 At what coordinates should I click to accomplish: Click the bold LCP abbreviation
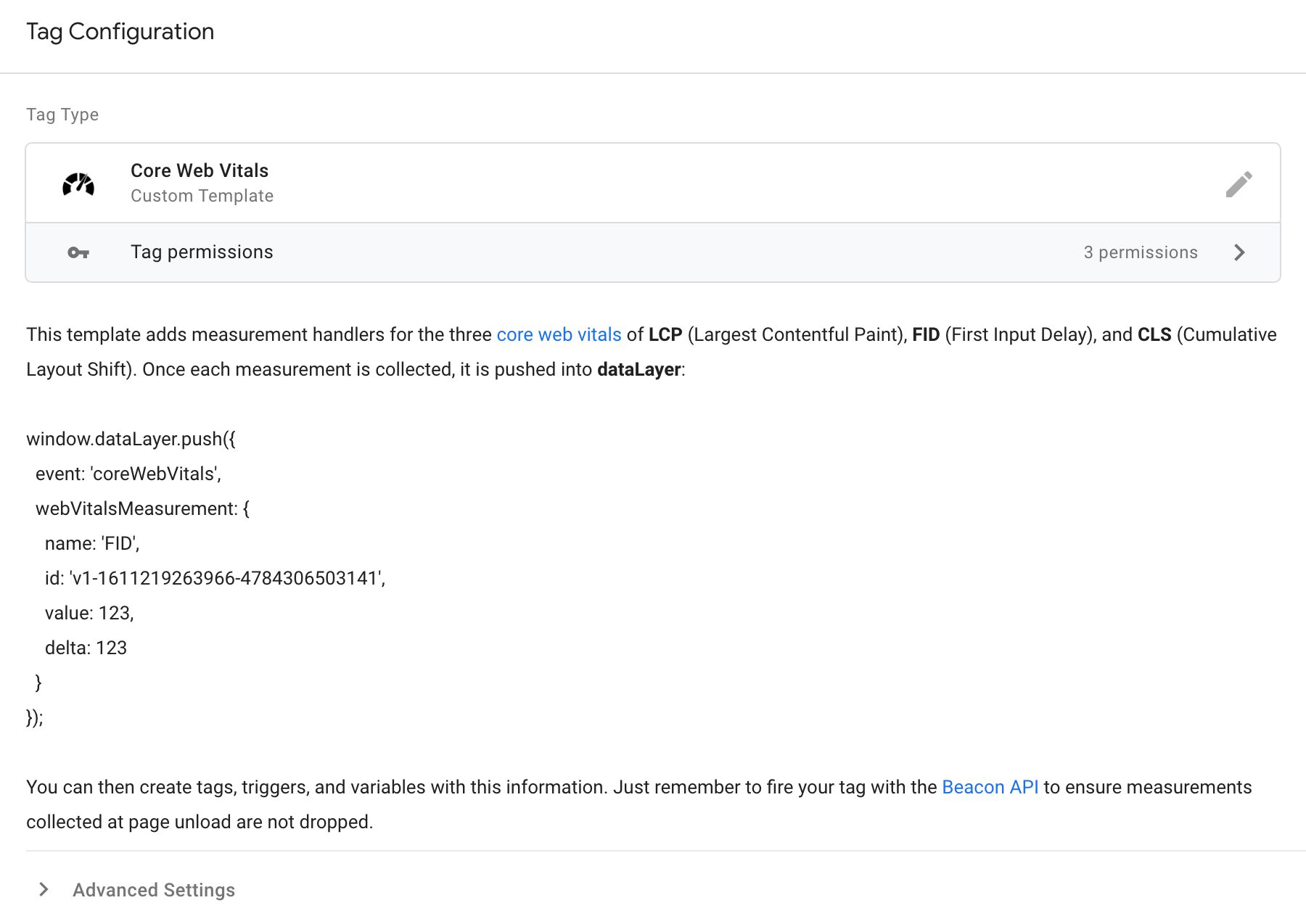pyautogui.click(x=665, y=334)
